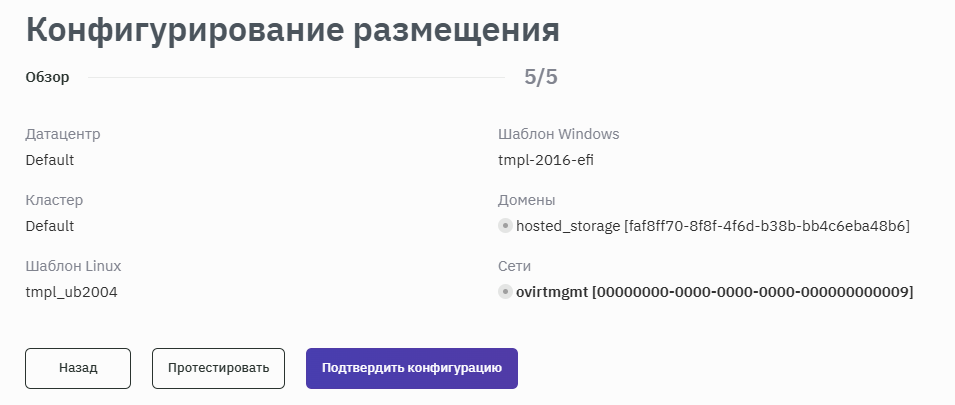This screenshot has width=955, height=405.
Task: Click the Сети section label
Action: tap(514, 266)
